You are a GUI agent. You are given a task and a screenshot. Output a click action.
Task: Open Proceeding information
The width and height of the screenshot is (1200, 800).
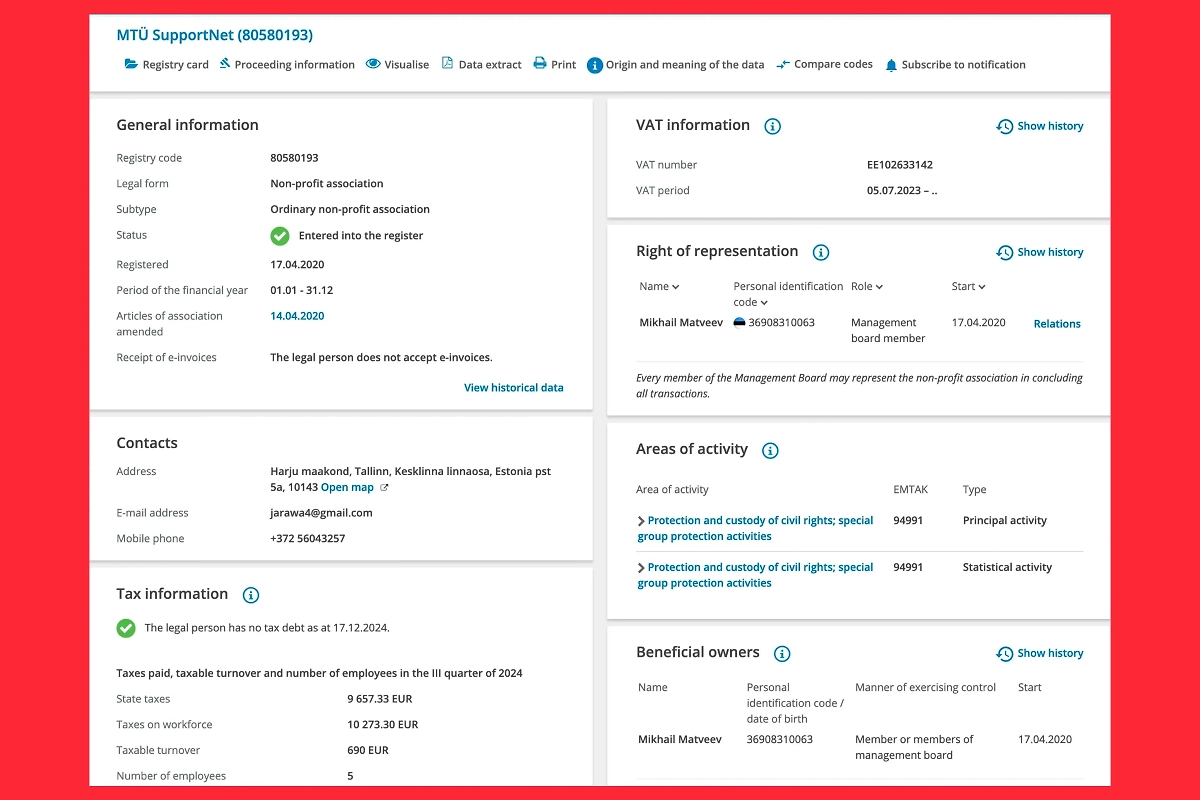tap(286, 65)
